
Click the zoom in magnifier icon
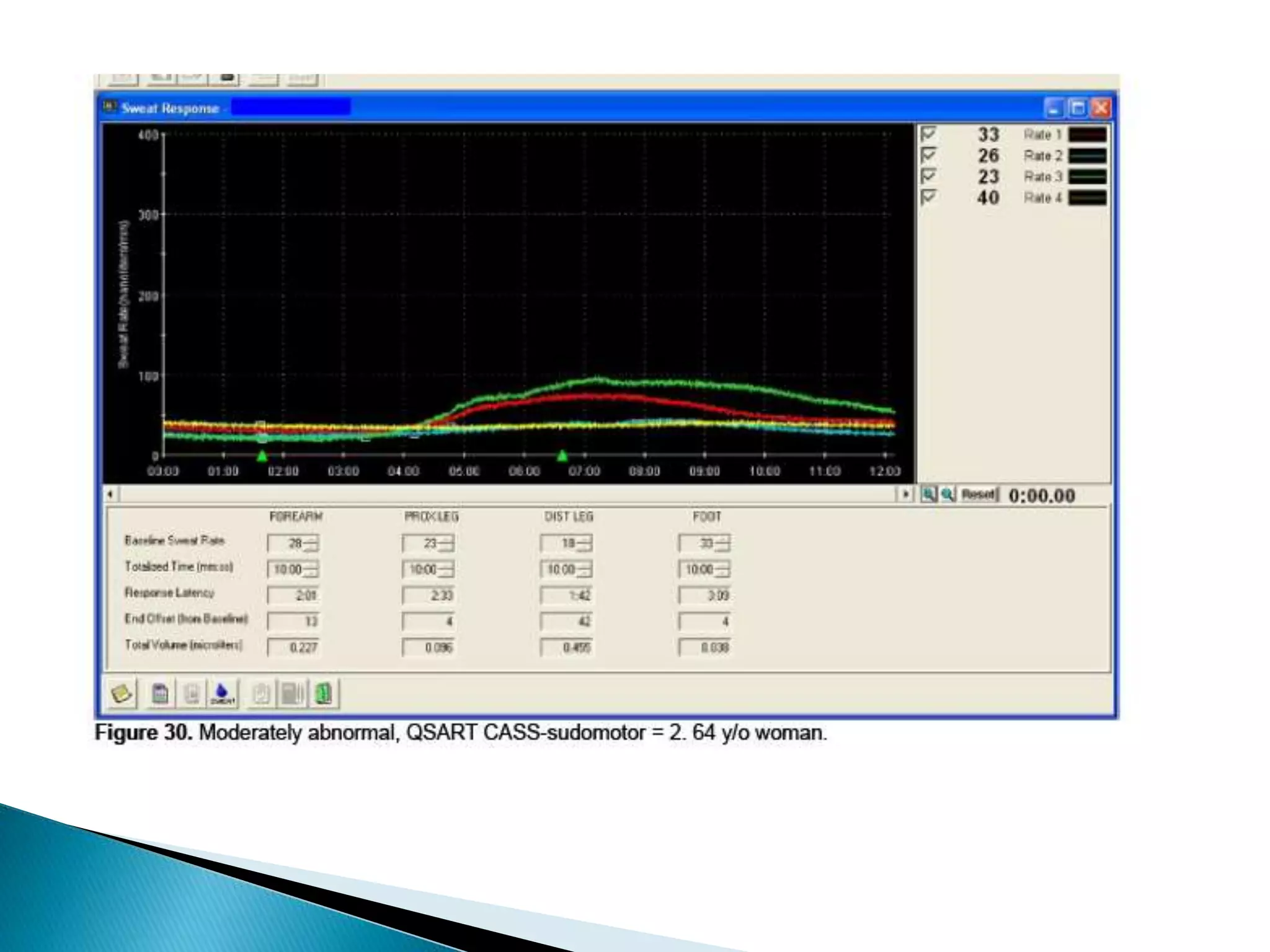(x=928, y=495)
